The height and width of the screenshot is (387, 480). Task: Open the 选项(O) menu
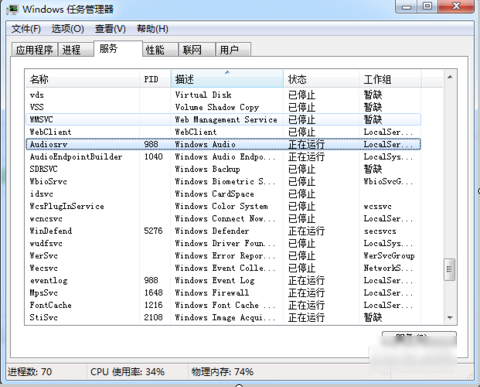68,29
